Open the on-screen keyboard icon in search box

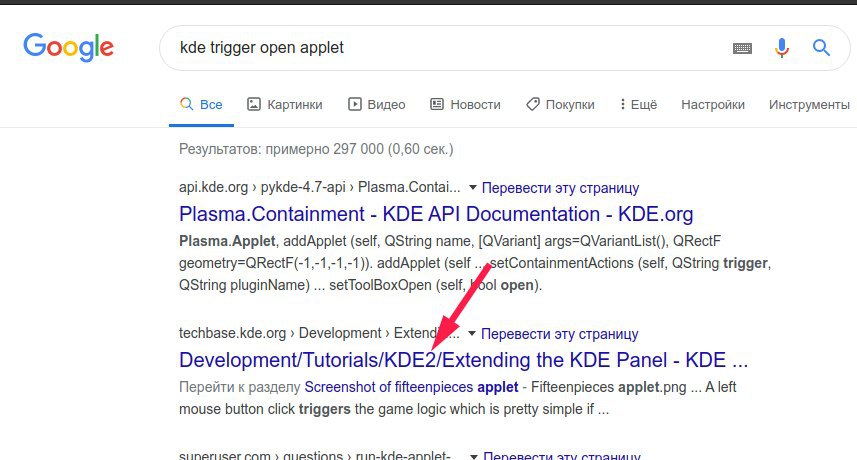click(742, 49)
